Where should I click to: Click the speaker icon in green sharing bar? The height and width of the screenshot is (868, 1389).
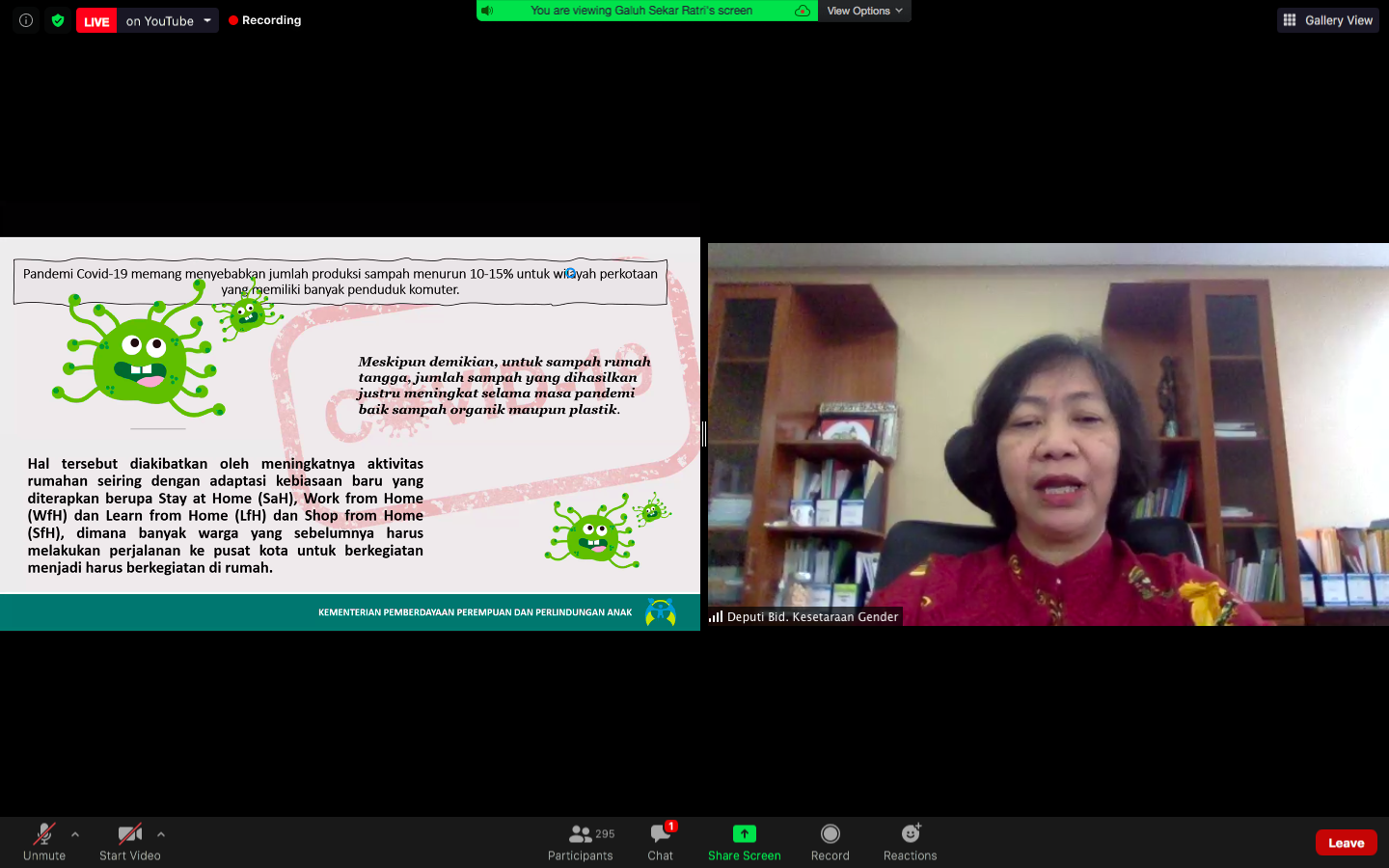[x=488, y=11]
